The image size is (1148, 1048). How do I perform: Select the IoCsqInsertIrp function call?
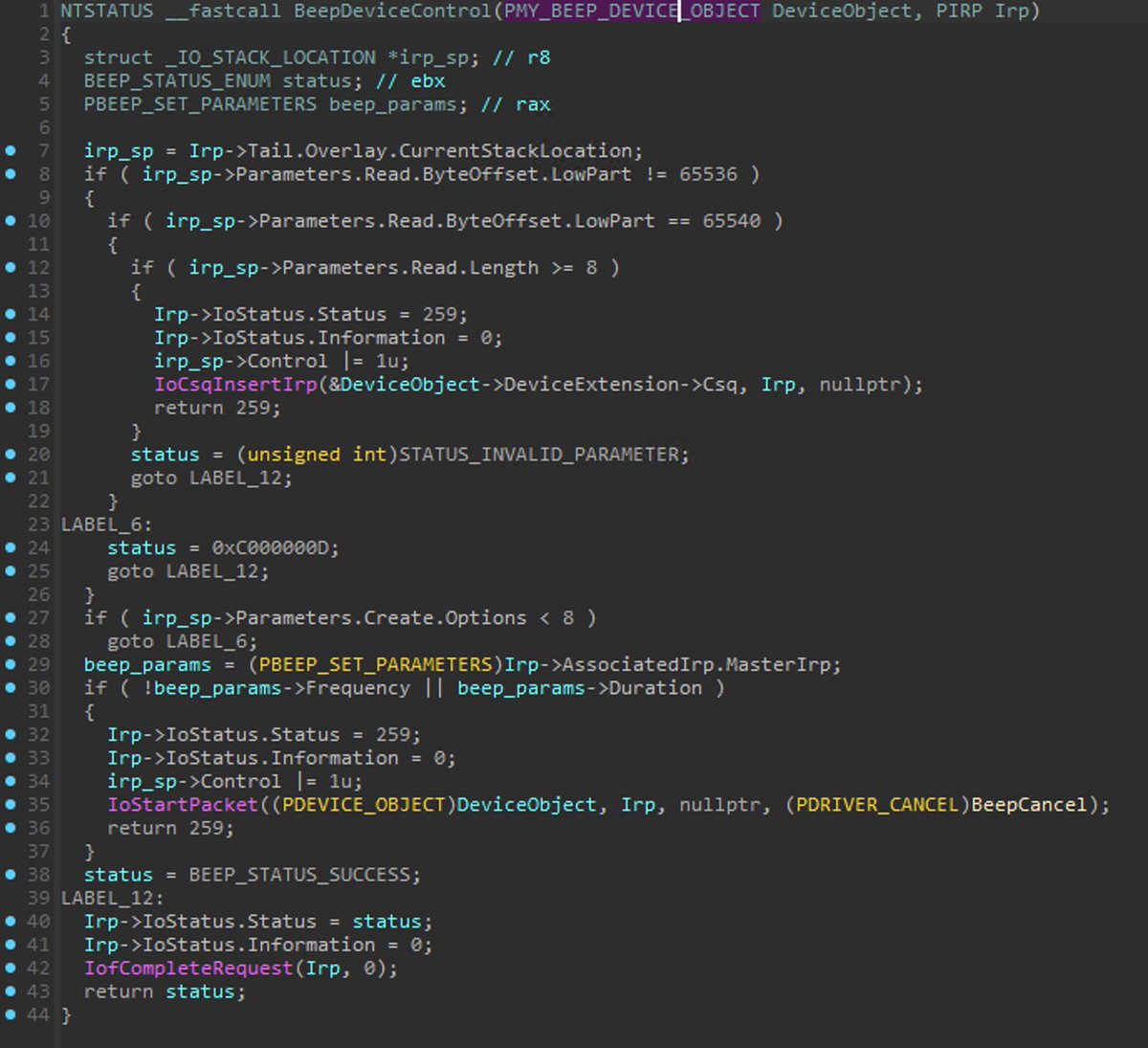pyautogui.click(x=235, y=384)
